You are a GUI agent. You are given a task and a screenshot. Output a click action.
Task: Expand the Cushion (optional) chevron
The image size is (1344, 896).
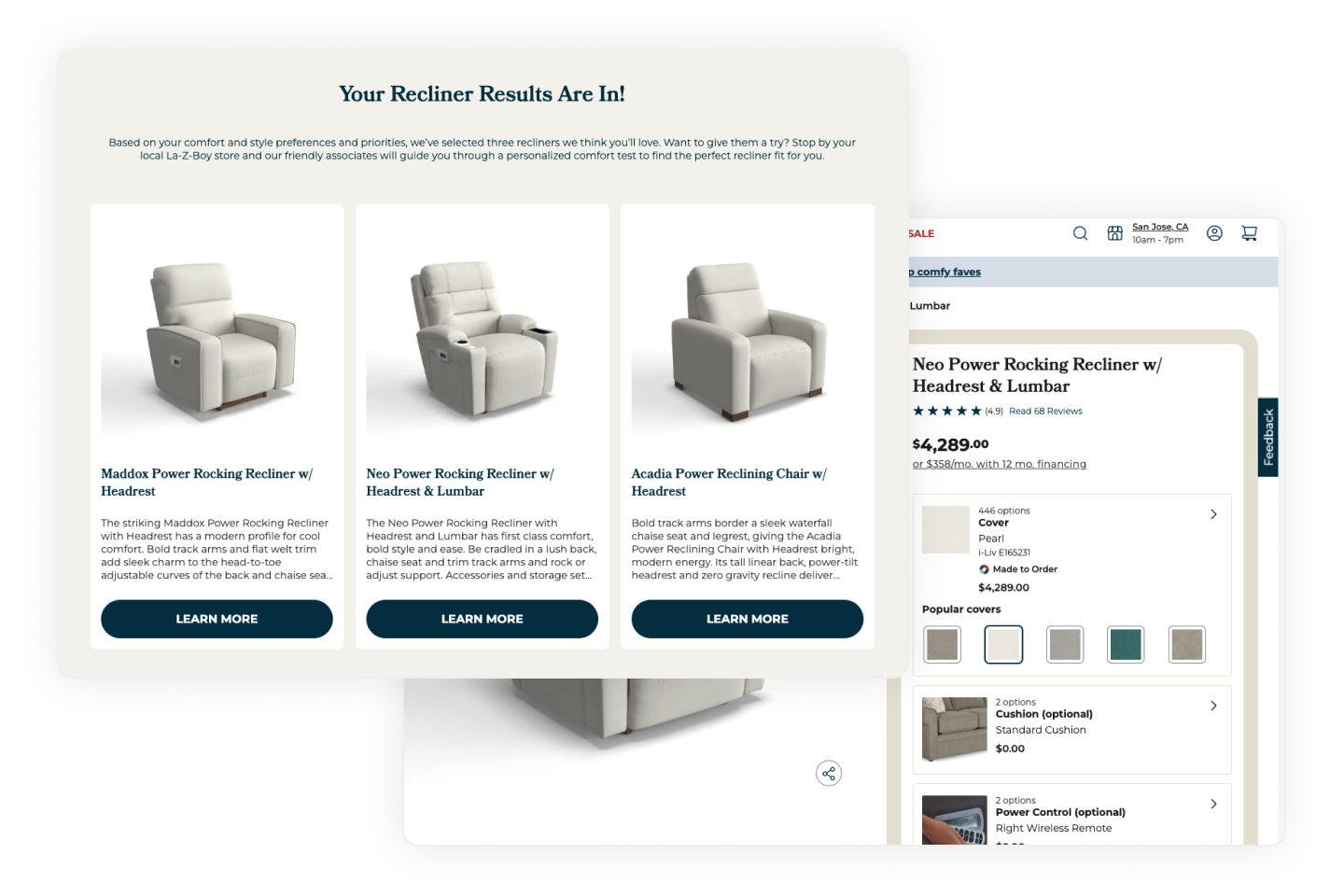(1213, 706)
